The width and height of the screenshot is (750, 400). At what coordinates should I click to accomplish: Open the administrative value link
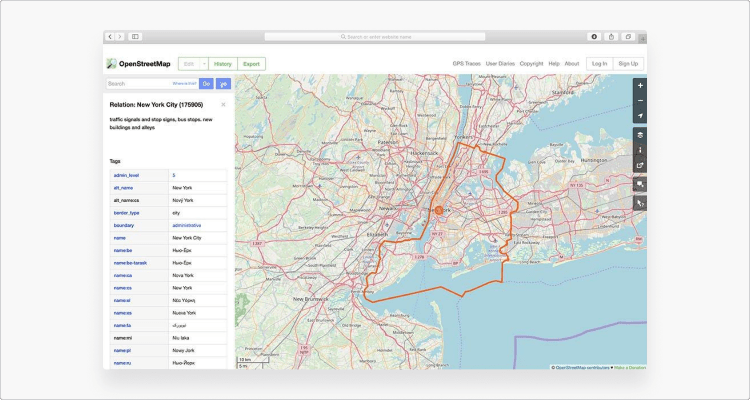click(x=187, y=225)
